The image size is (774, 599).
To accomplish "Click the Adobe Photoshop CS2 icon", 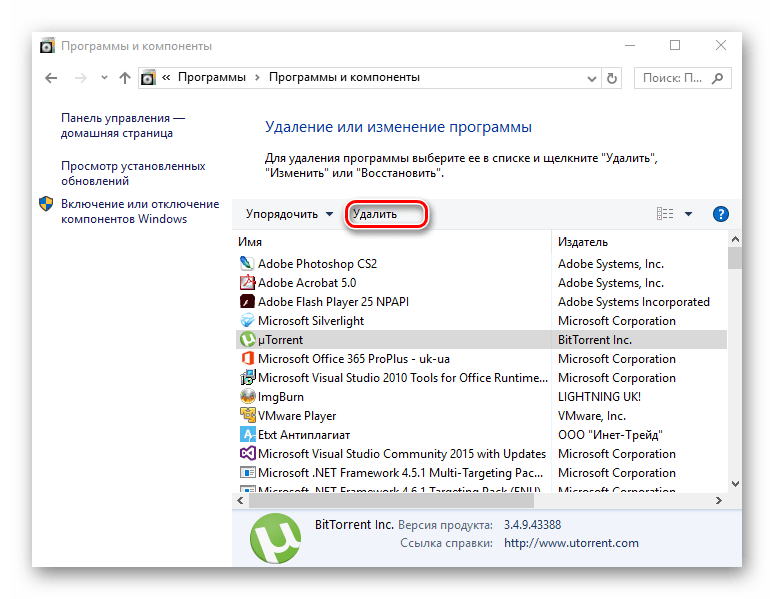I will tap(247, 263).
